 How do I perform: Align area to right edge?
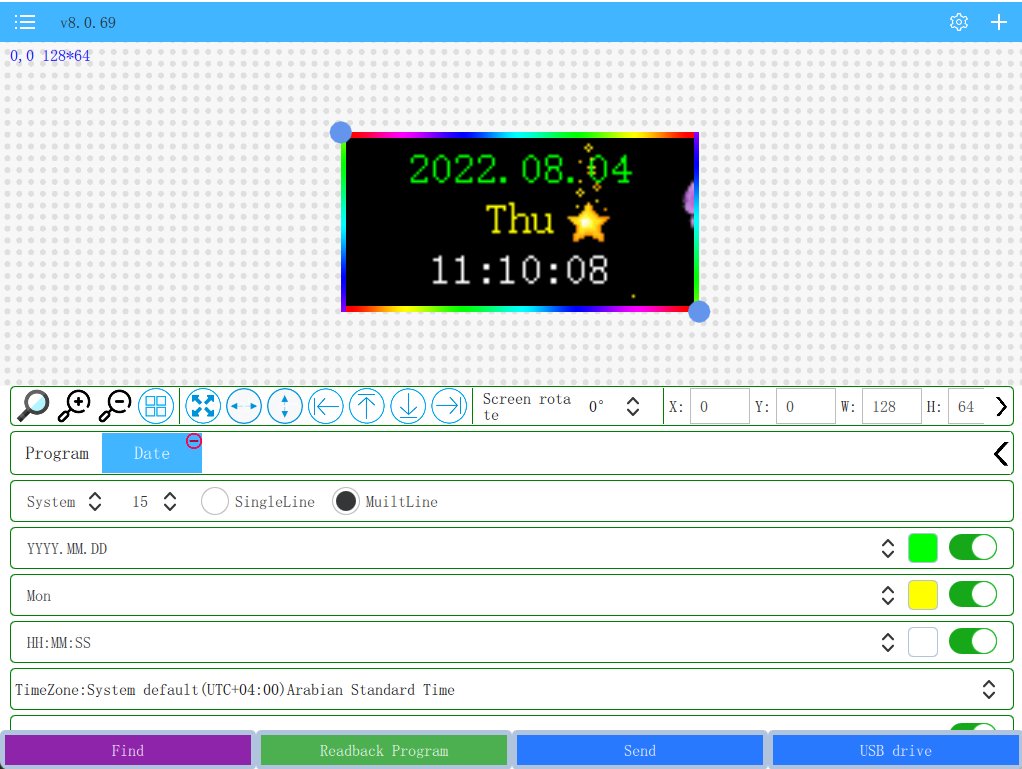[x=449, y=406]
